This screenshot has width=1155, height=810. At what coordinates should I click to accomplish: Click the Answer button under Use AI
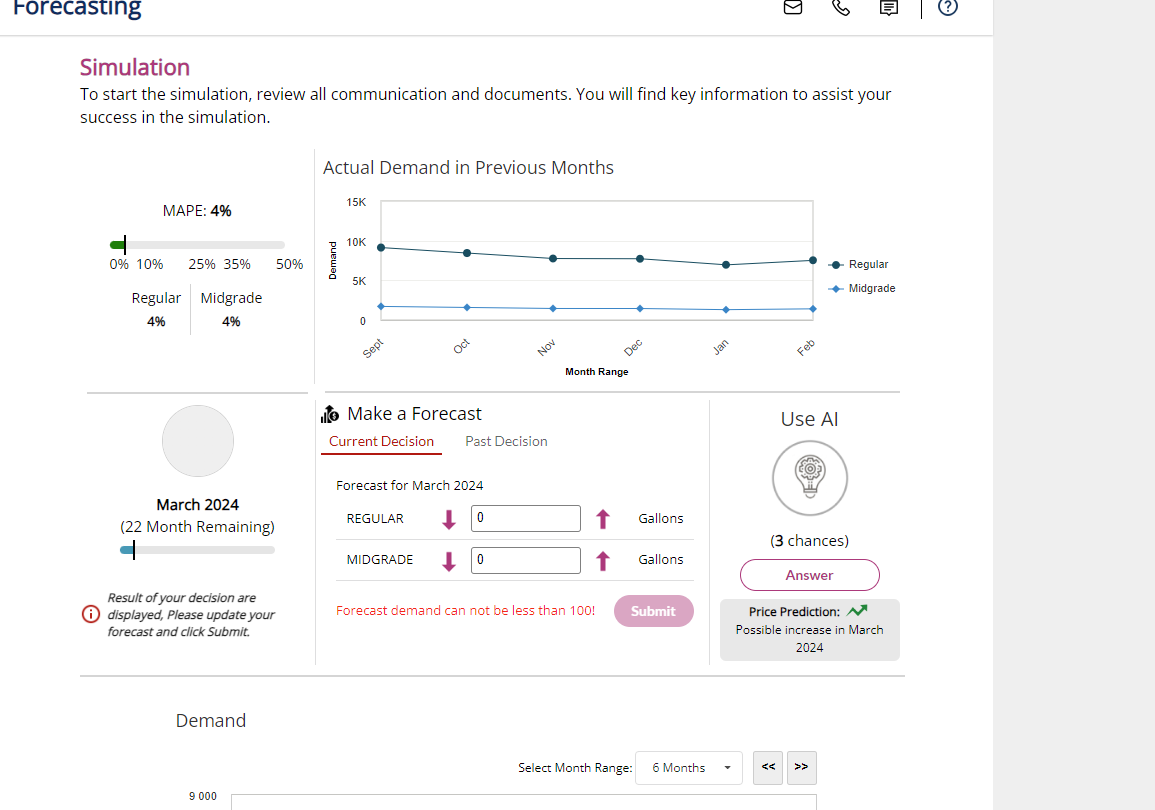810,575
